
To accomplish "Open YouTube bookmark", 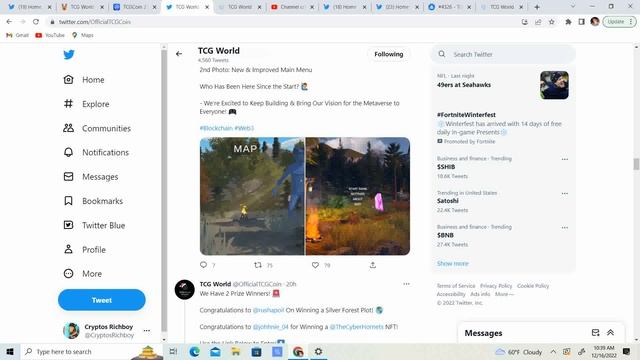I will [x=50, y=35].
